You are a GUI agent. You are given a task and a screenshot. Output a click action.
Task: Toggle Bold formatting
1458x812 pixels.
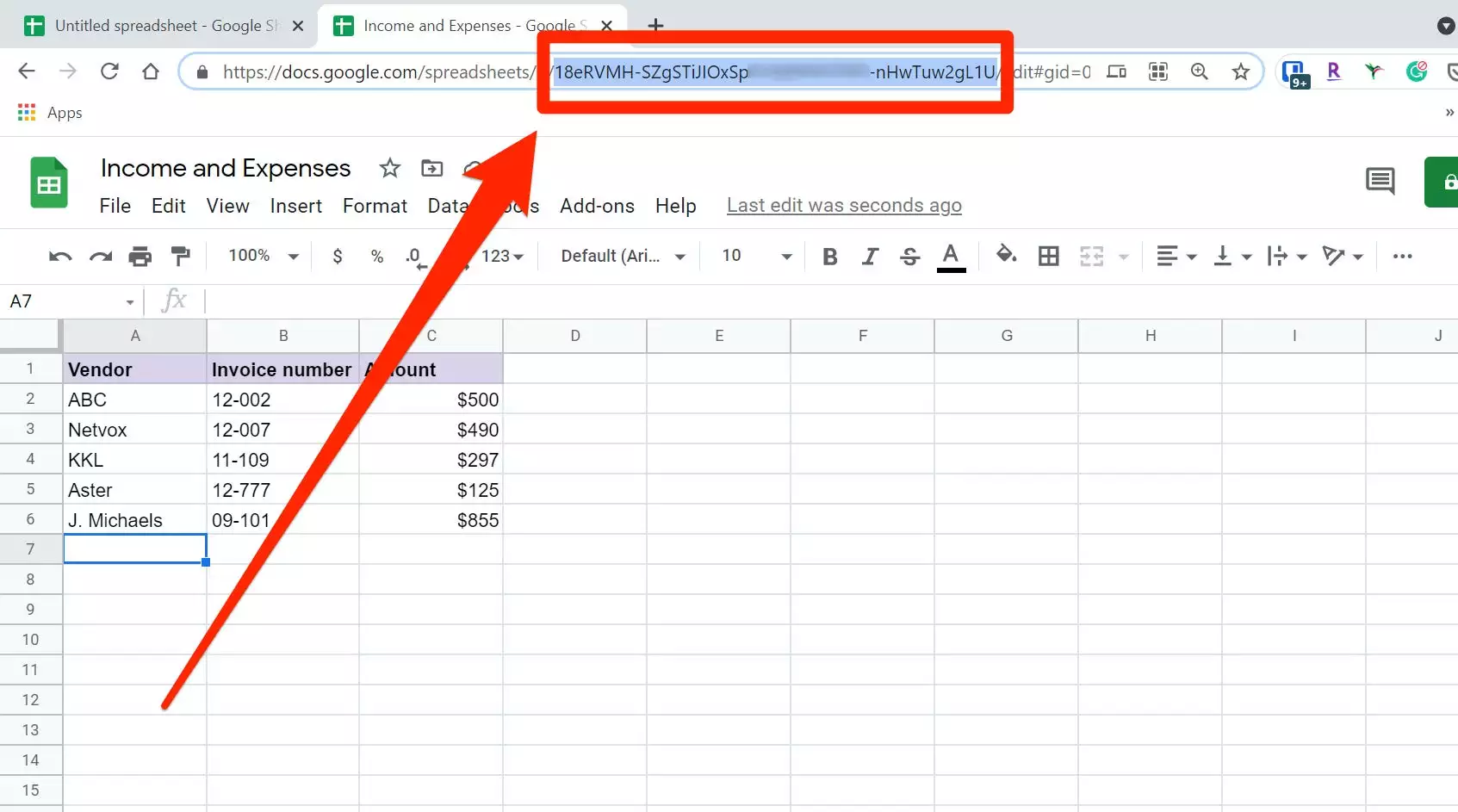[x=830, y=257]
